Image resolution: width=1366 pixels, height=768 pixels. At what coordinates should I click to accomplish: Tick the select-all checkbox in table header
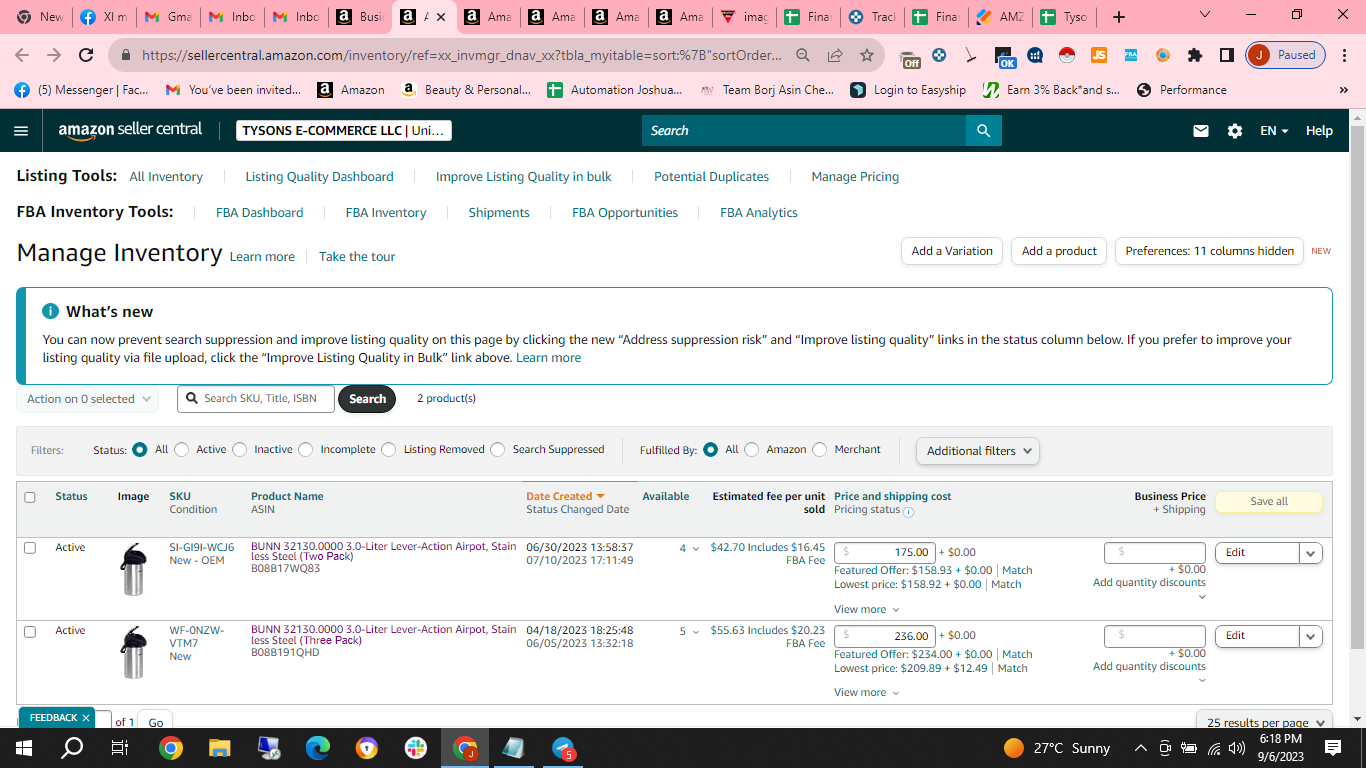[x=30, y=497]
